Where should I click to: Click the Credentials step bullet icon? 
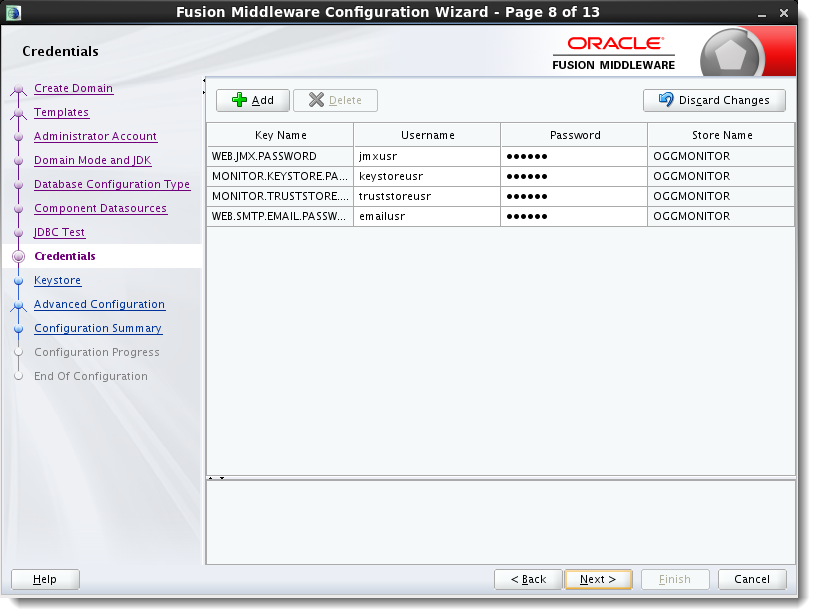[x=19, y=256]
